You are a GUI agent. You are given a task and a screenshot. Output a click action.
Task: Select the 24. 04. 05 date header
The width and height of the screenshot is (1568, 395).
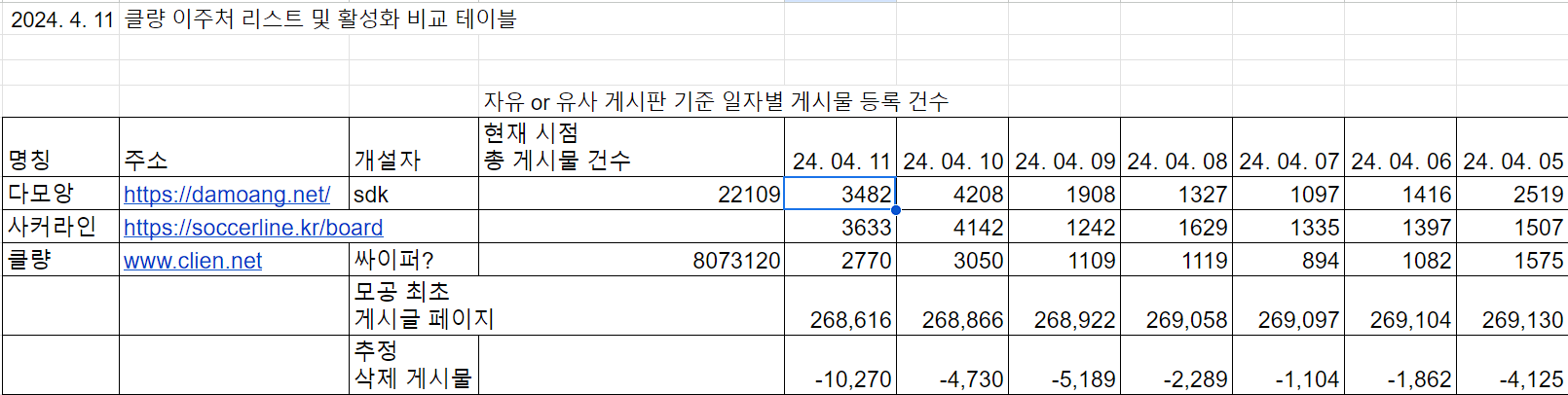(1512, 147)
